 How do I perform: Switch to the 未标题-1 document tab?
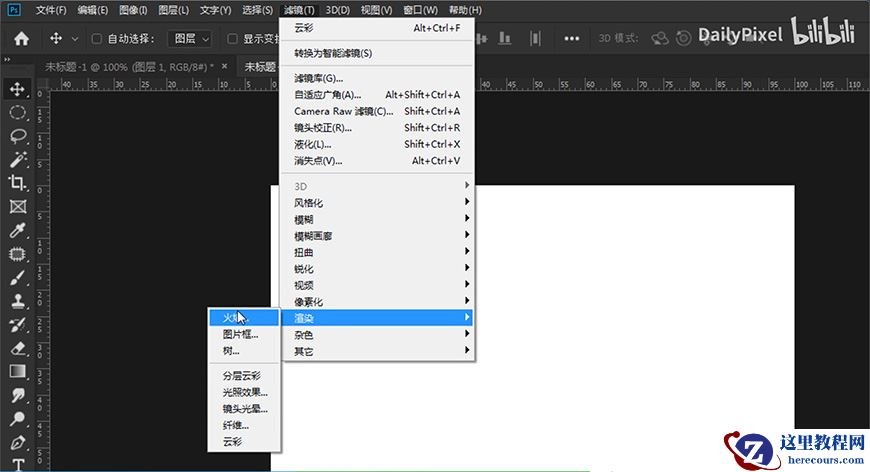click(129, 67)
